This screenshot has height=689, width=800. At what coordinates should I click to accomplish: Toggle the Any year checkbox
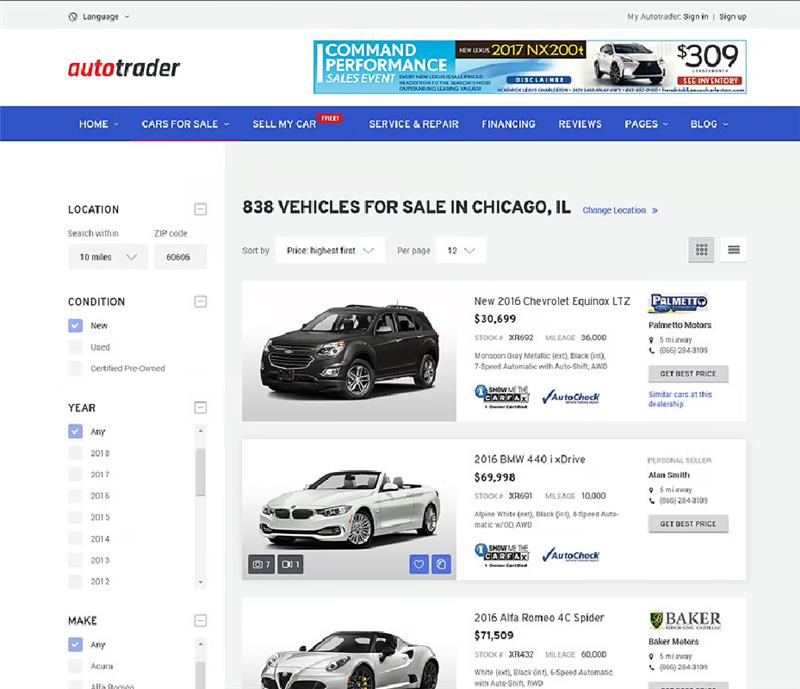76,431
